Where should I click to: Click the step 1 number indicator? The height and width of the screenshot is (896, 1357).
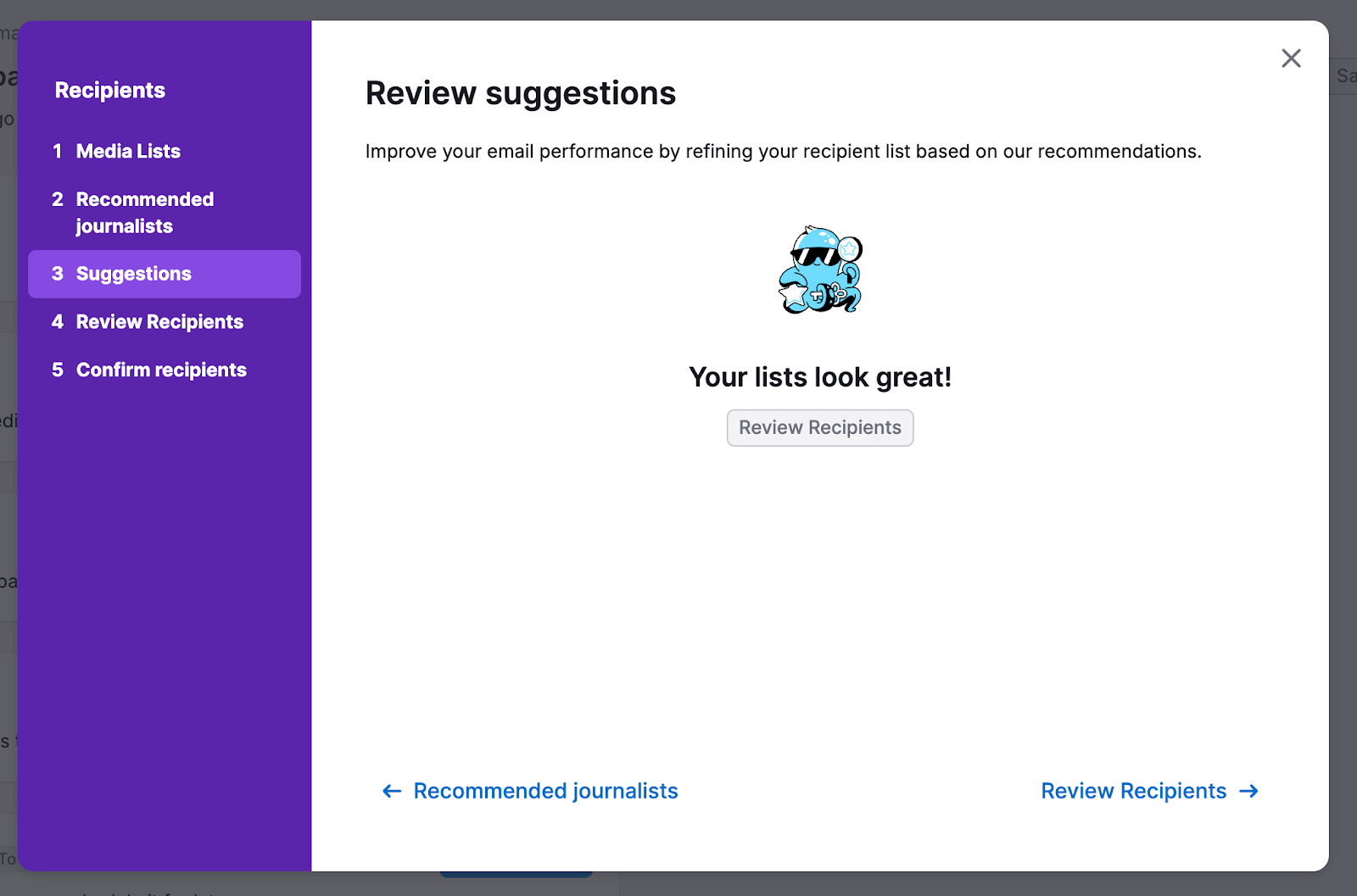tap(57, 151)
